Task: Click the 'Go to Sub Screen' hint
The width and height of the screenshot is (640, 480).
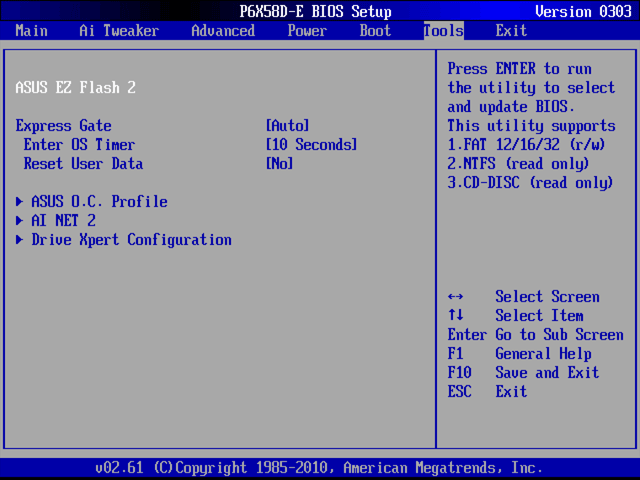Action: tap(559, 335)
